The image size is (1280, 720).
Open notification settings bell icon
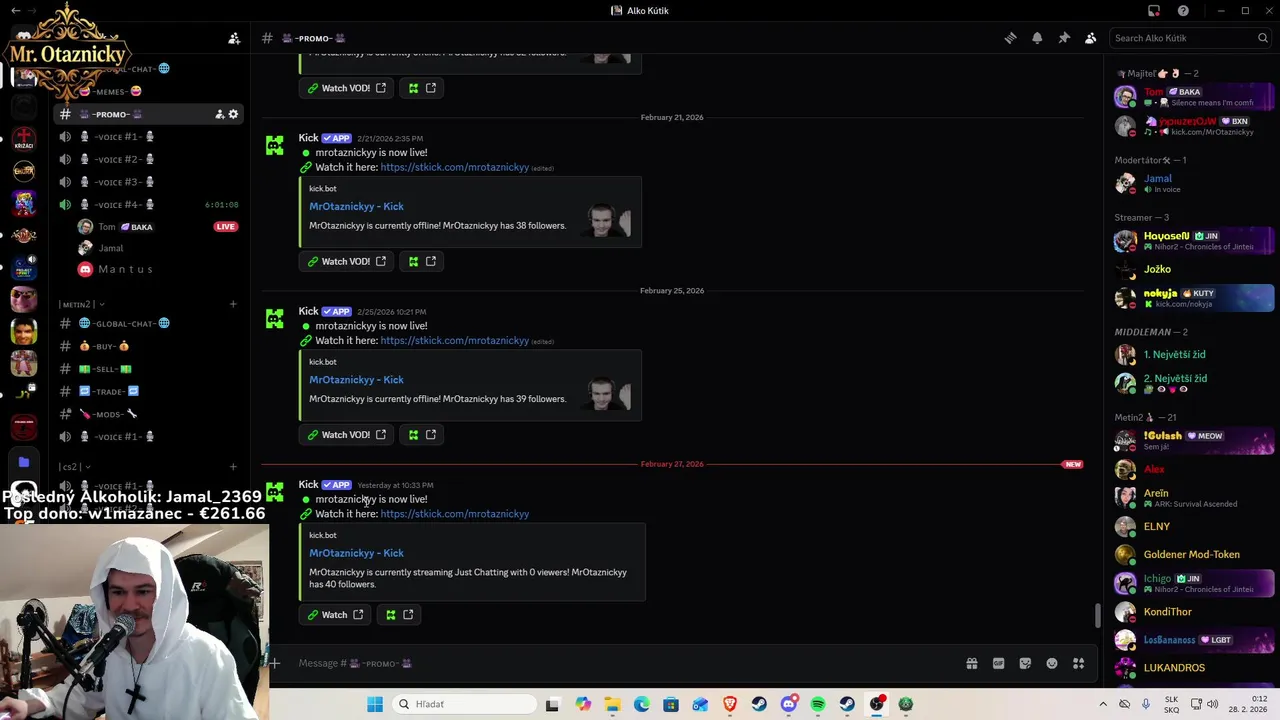(x=1037, y=38)
